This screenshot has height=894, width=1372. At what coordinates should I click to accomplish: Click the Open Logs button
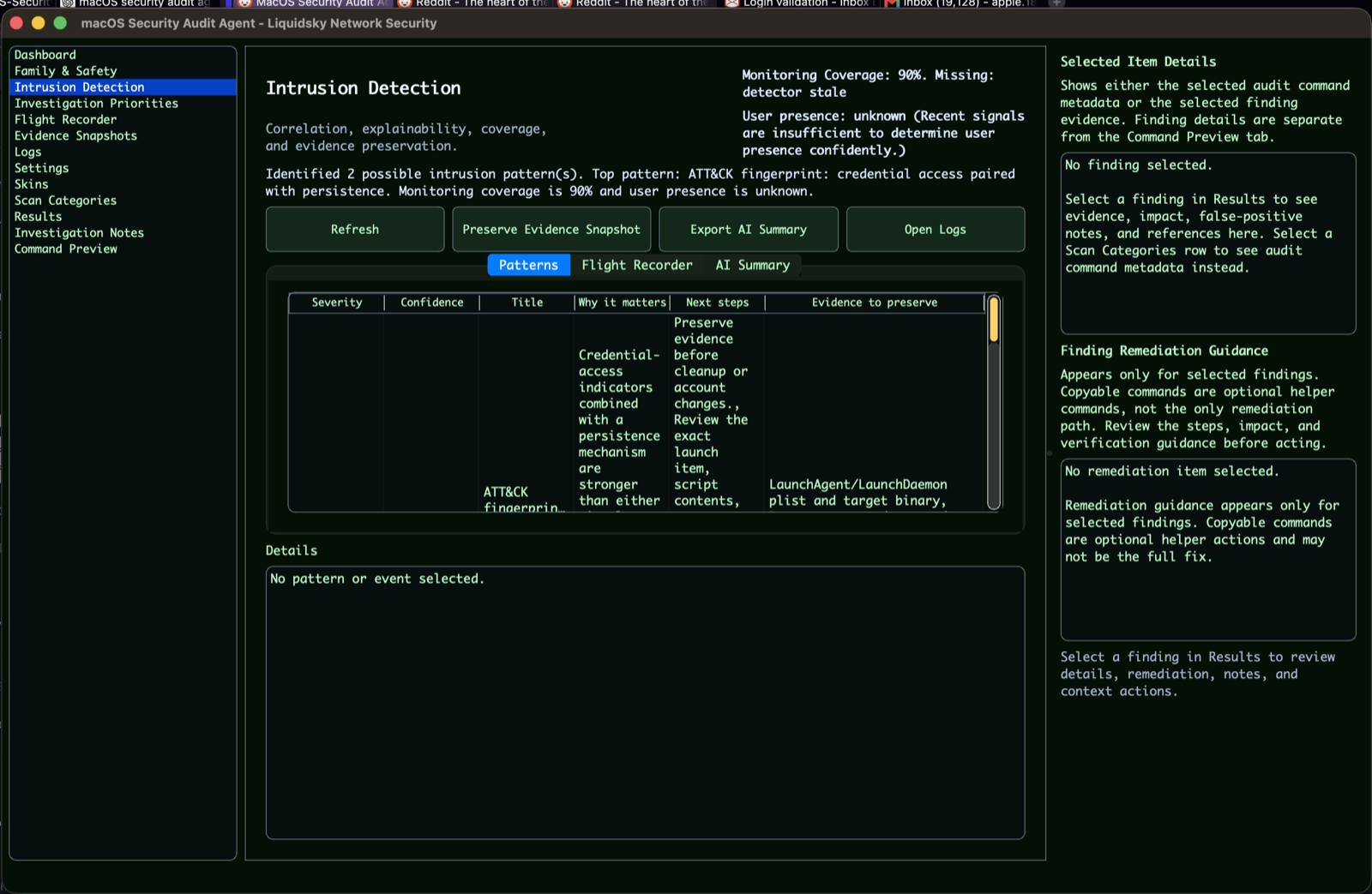pyautogui.click(x=936, y=230)
